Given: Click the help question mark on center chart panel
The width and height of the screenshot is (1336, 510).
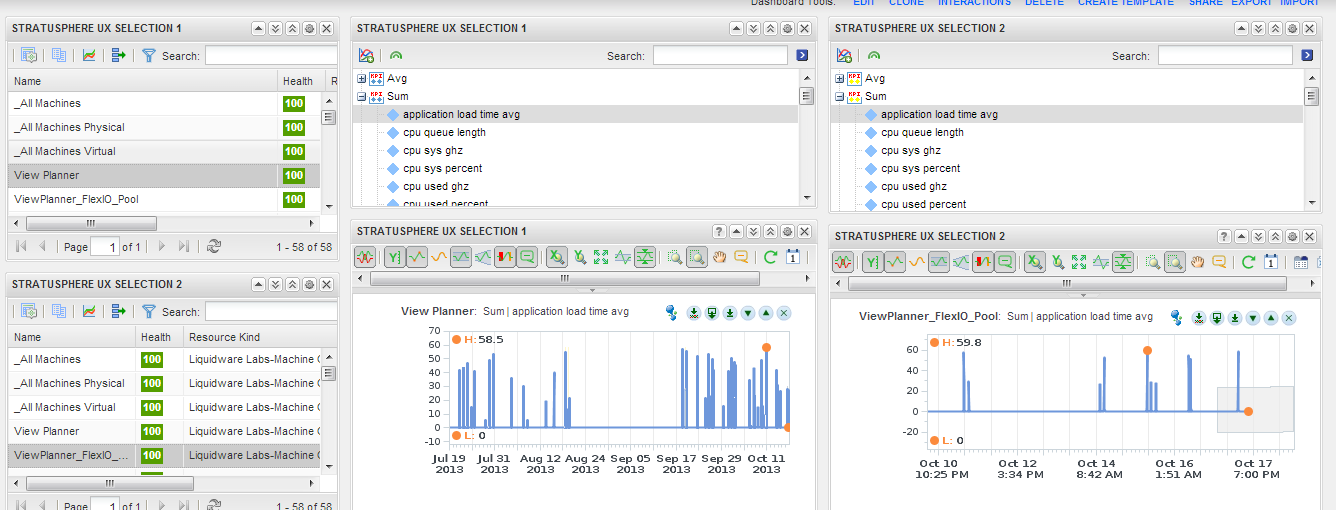Looking at the screenshot, I should click(x=718, y=231).
